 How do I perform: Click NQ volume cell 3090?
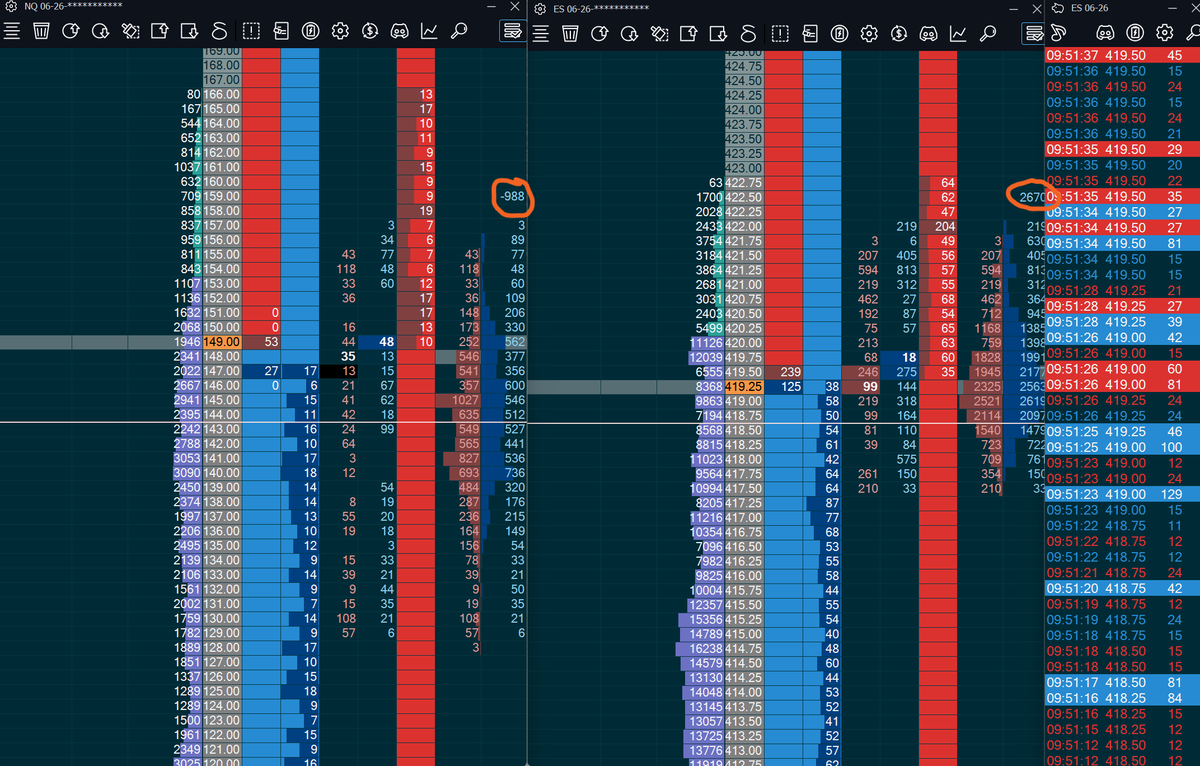tap(188, 472)
